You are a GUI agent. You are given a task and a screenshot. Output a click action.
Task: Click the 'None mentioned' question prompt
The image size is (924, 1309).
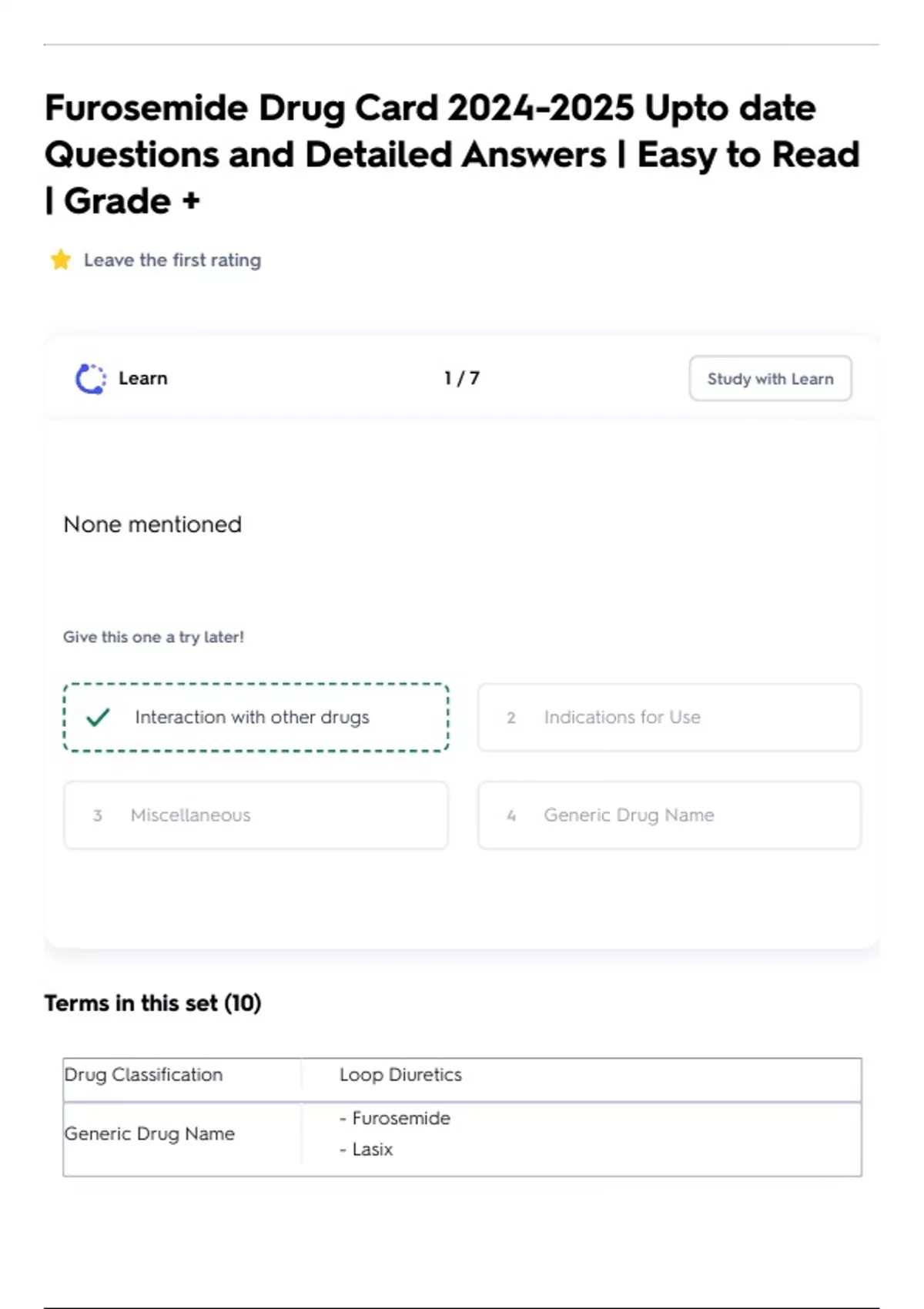coord(152,525)
